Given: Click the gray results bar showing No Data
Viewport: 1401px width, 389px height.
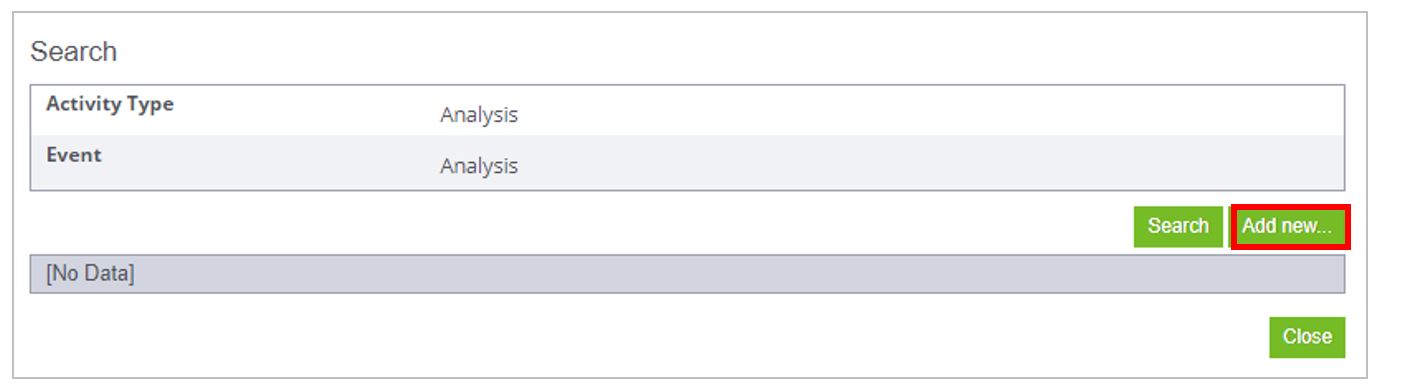Looking at the screenshot, I should (687, 274).
